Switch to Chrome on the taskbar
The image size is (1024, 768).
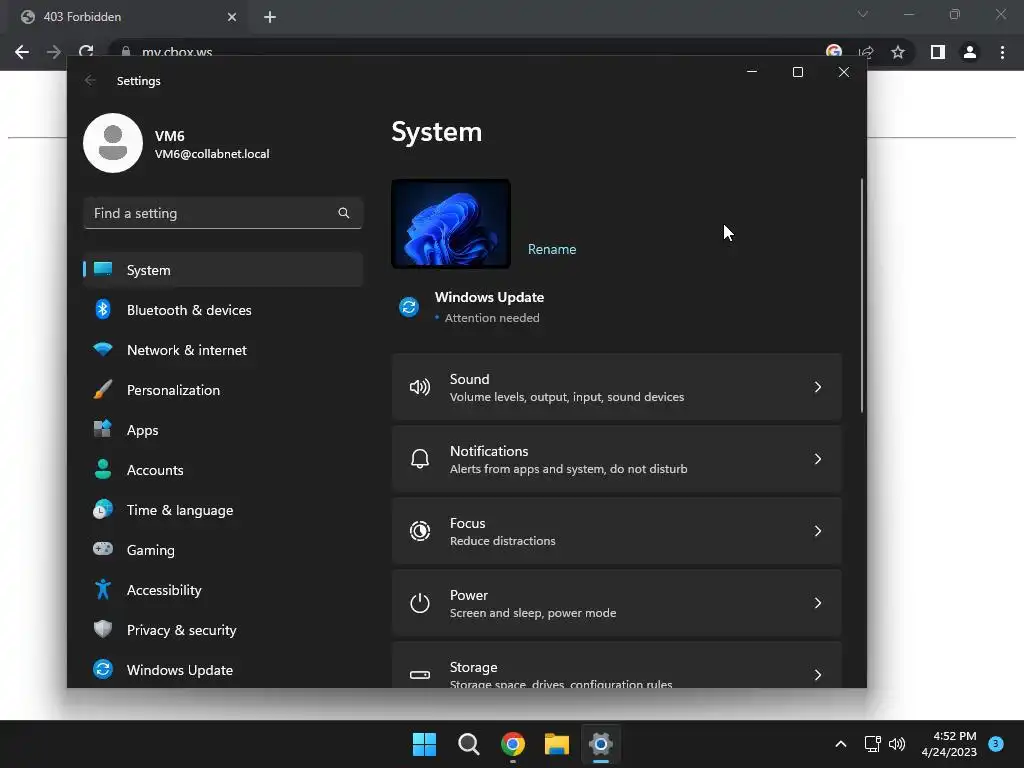513,744
